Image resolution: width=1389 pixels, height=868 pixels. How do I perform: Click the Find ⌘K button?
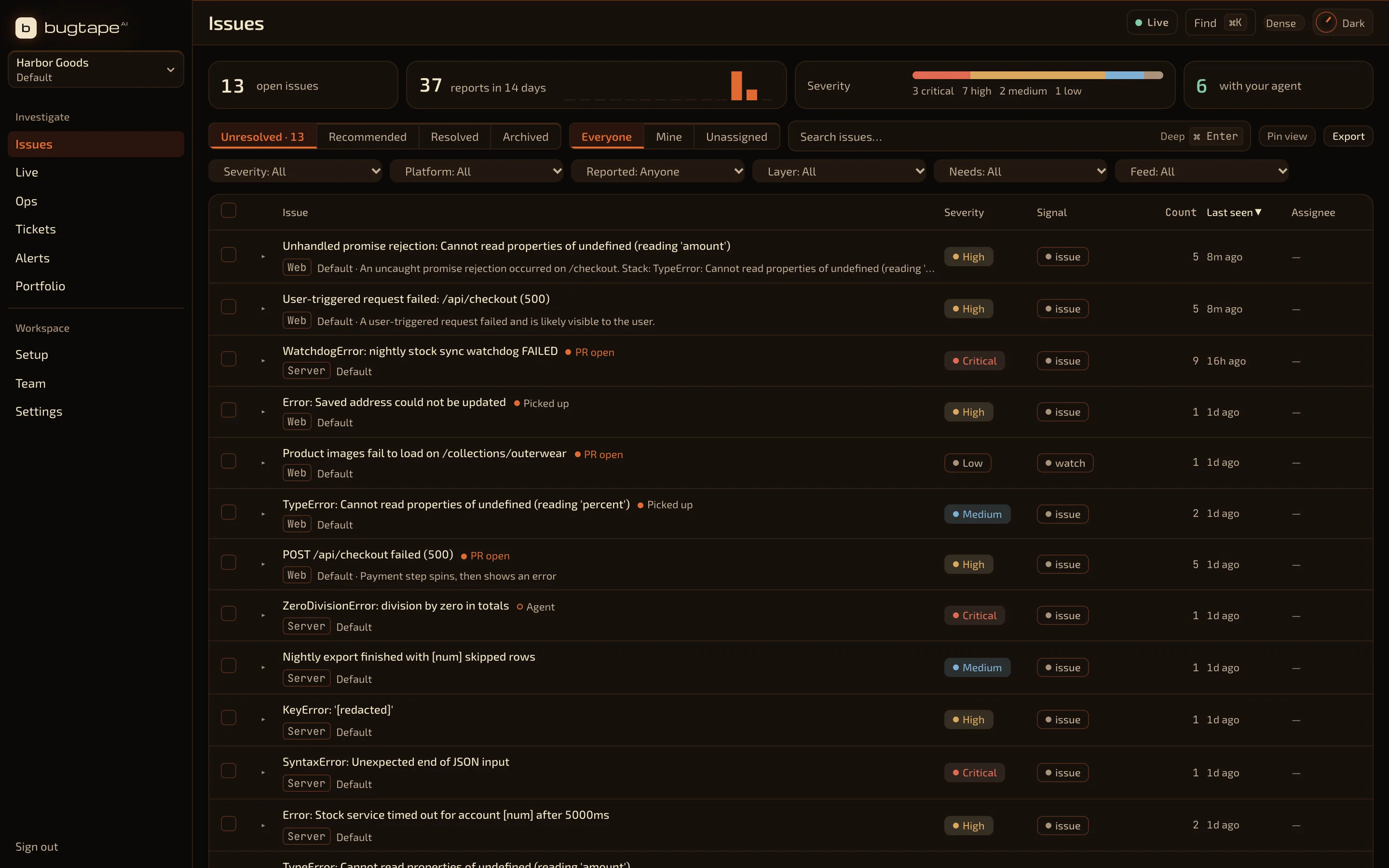pos(1220,22)
